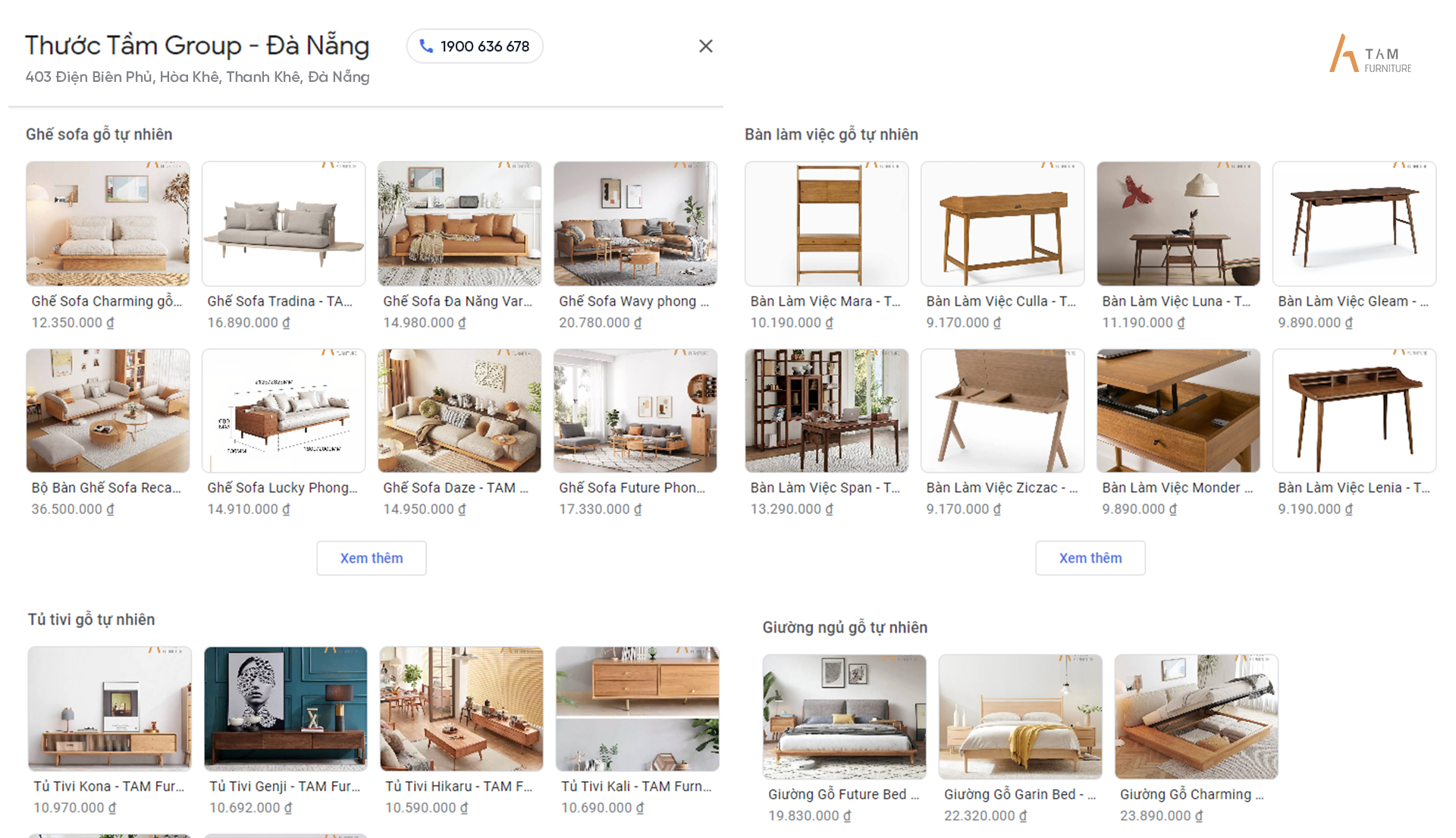
Task: Open Bàn Làm Việc Lenia thumbnail
Action: (1354, 410)
